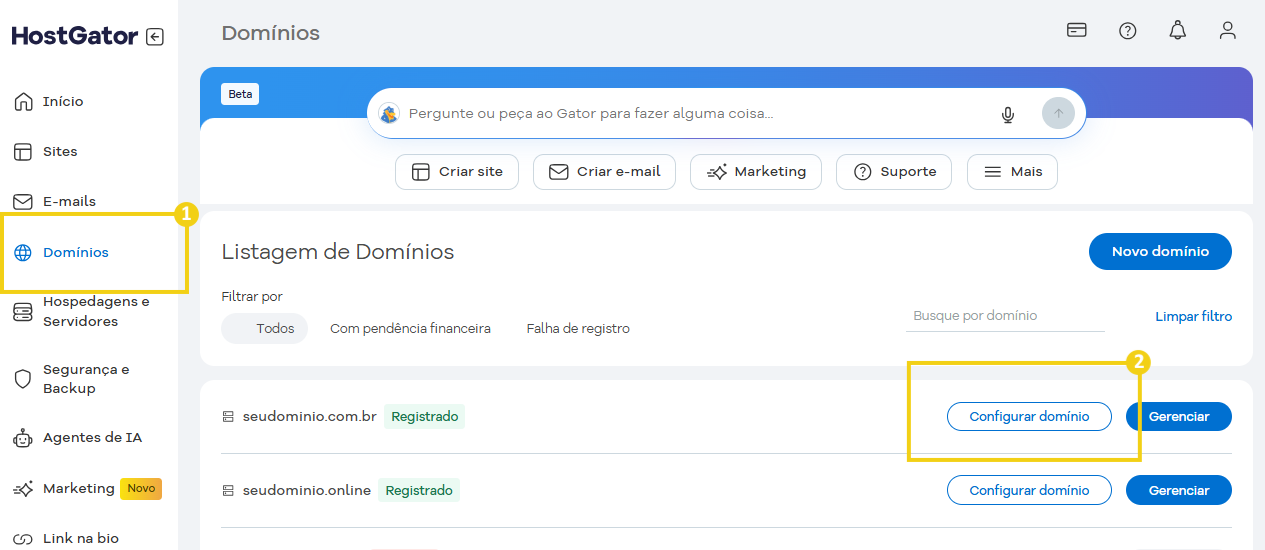The width and height of the screenshot is (1265, 550).
Task: Click the Listagem de Domínios heading
Action: click(x=338, y=252)
